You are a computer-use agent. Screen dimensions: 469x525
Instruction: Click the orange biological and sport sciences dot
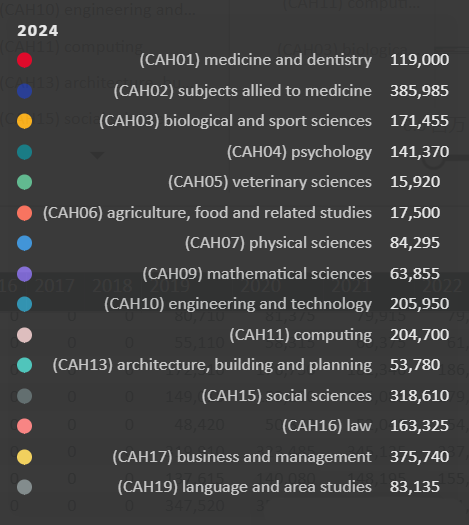coord(24,121)
